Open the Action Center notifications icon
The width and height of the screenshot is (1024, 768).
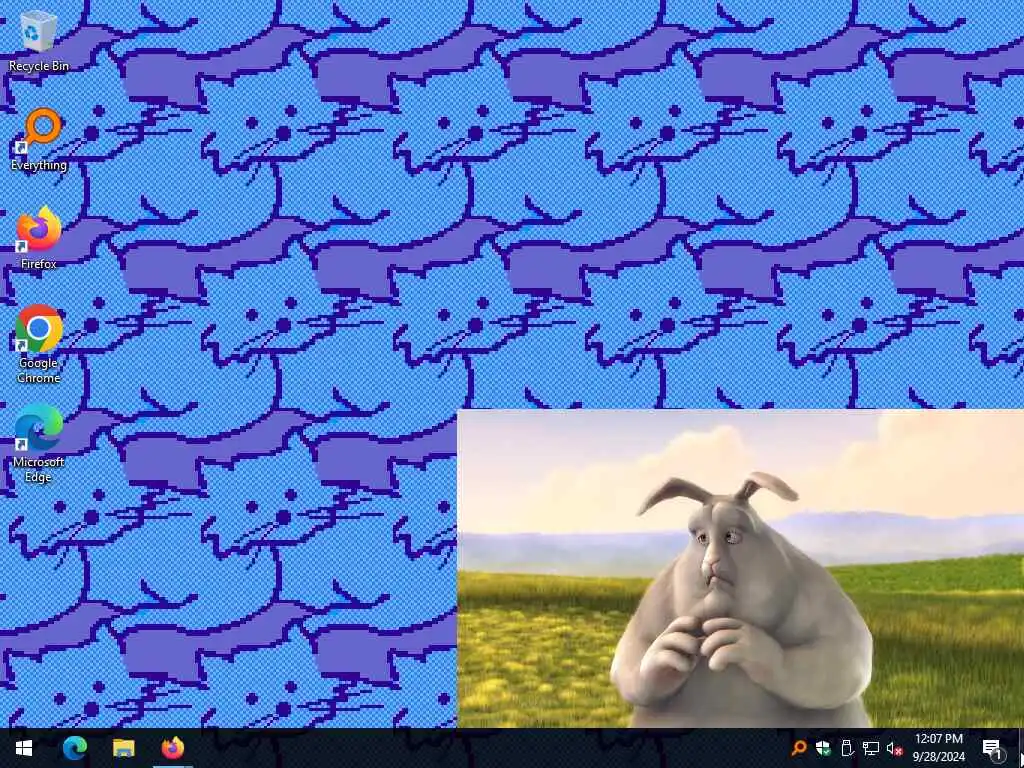[992, 748]
